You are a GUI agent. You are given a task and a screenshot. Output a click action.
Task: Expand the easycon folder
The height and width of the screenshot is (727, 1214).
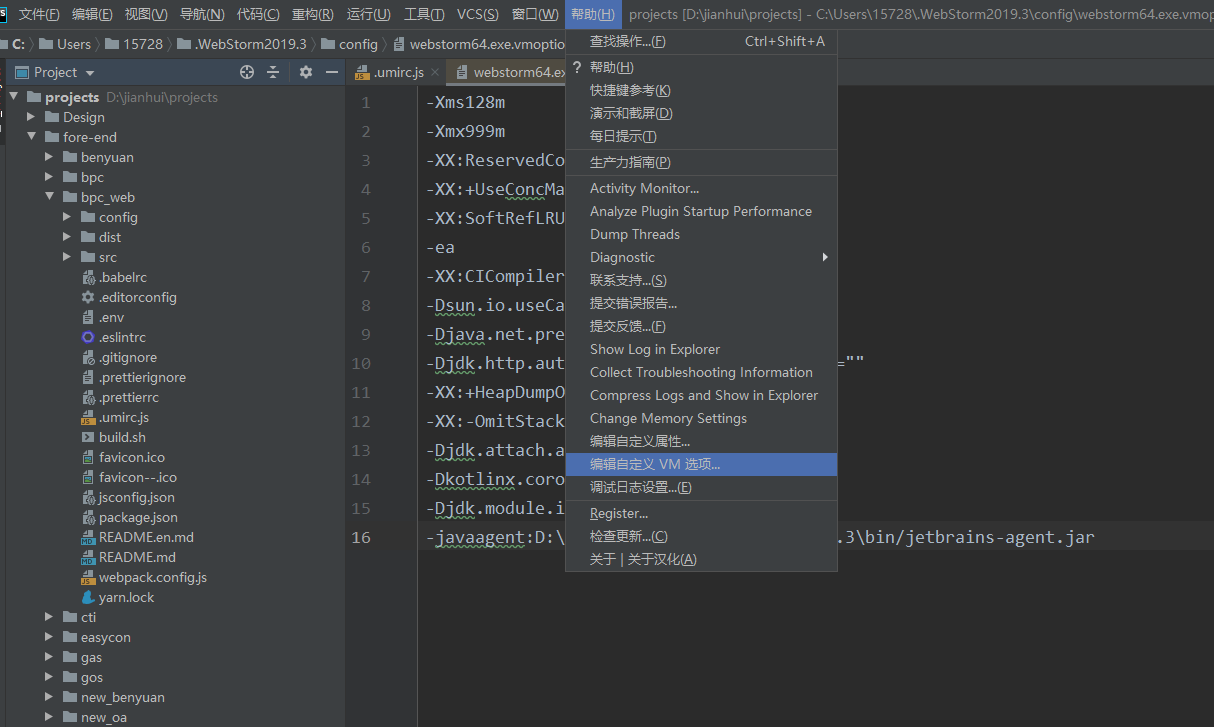pos(49,637)
